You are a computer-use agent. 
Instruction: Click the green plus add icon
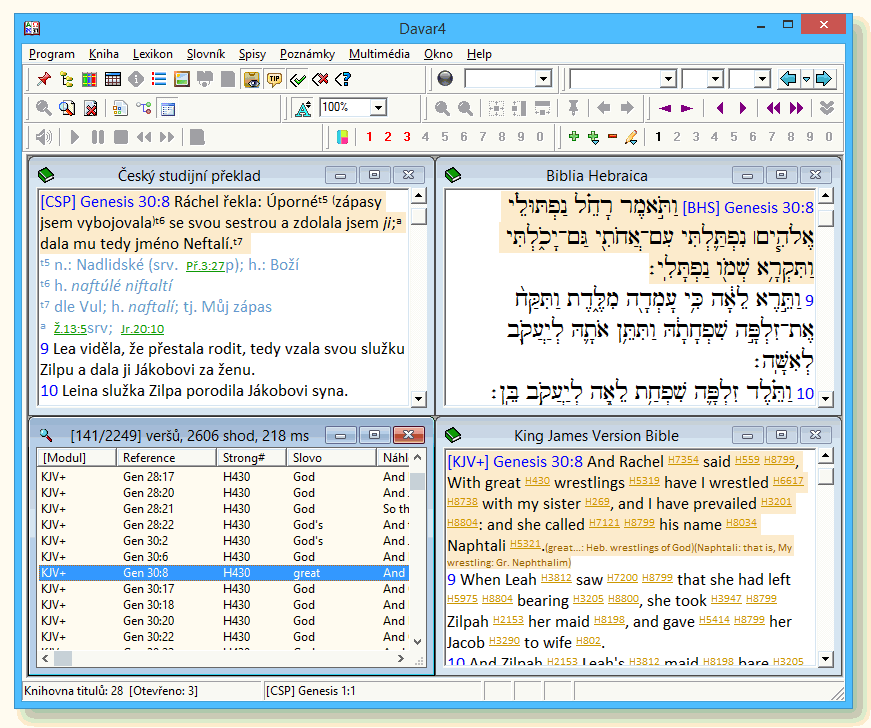tap(573, 137)
